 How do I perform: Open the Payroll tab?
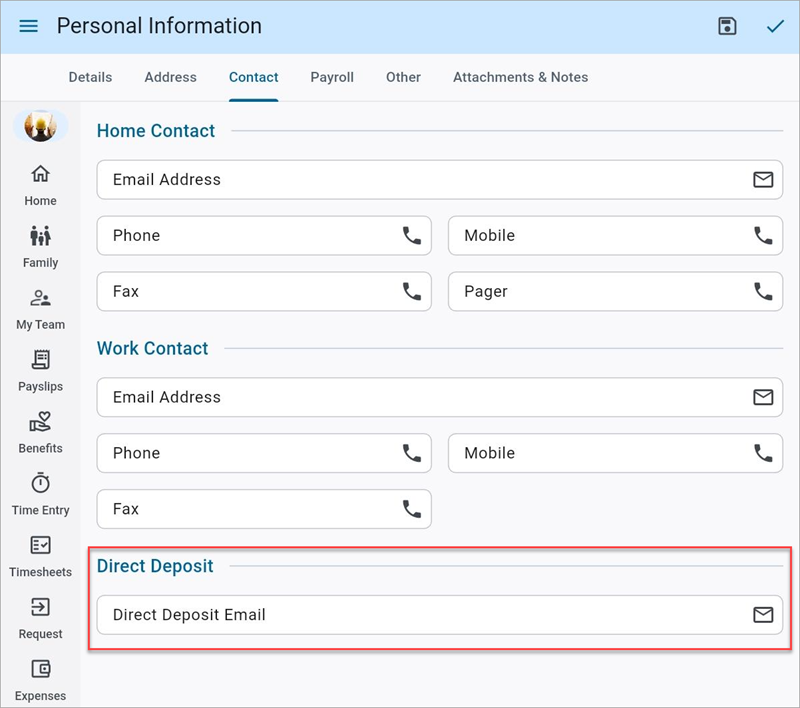[x=332, y=77]
